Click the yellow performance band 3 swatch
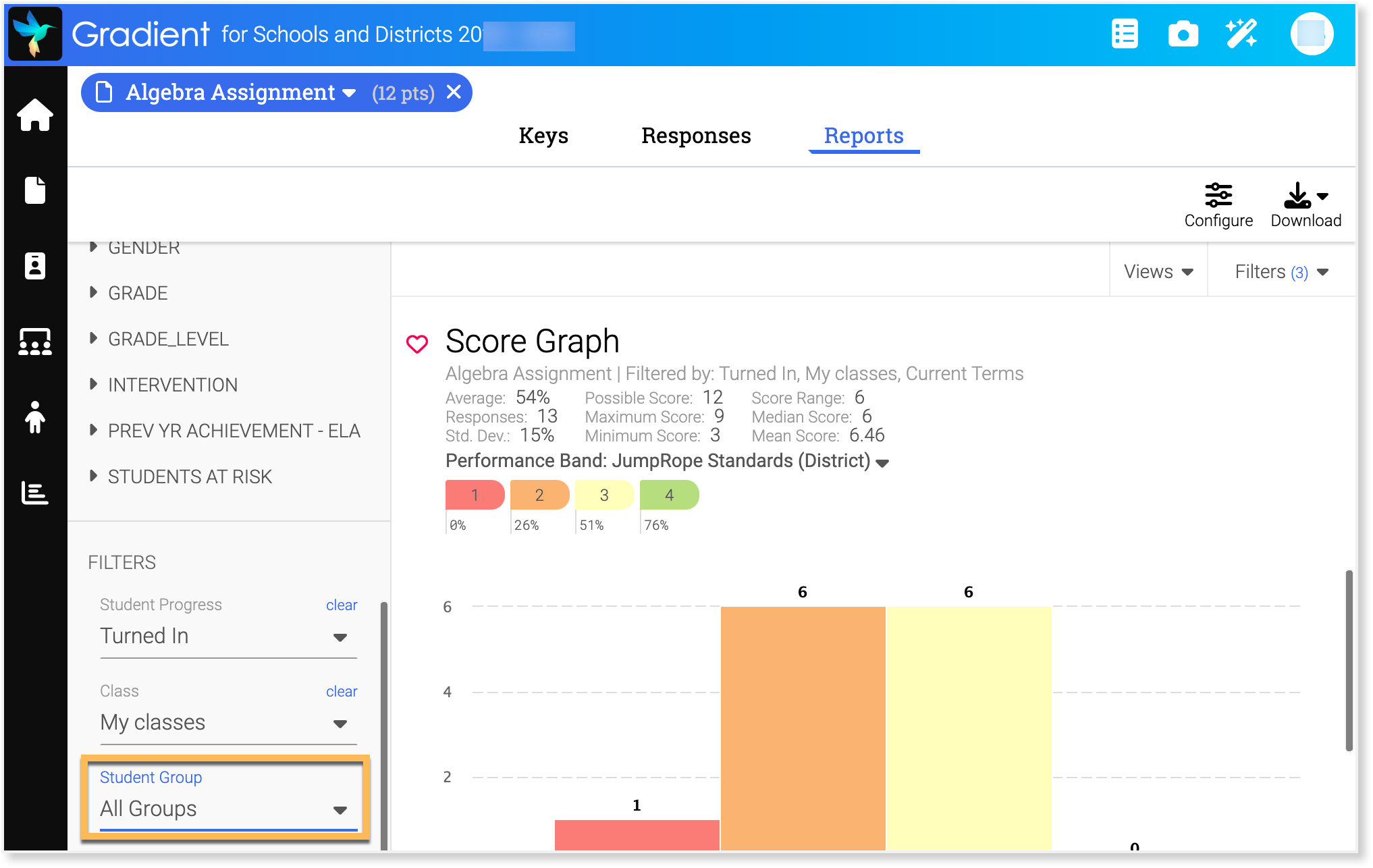The width and height of the screenshot is (1373, 868). pos(604,495)
